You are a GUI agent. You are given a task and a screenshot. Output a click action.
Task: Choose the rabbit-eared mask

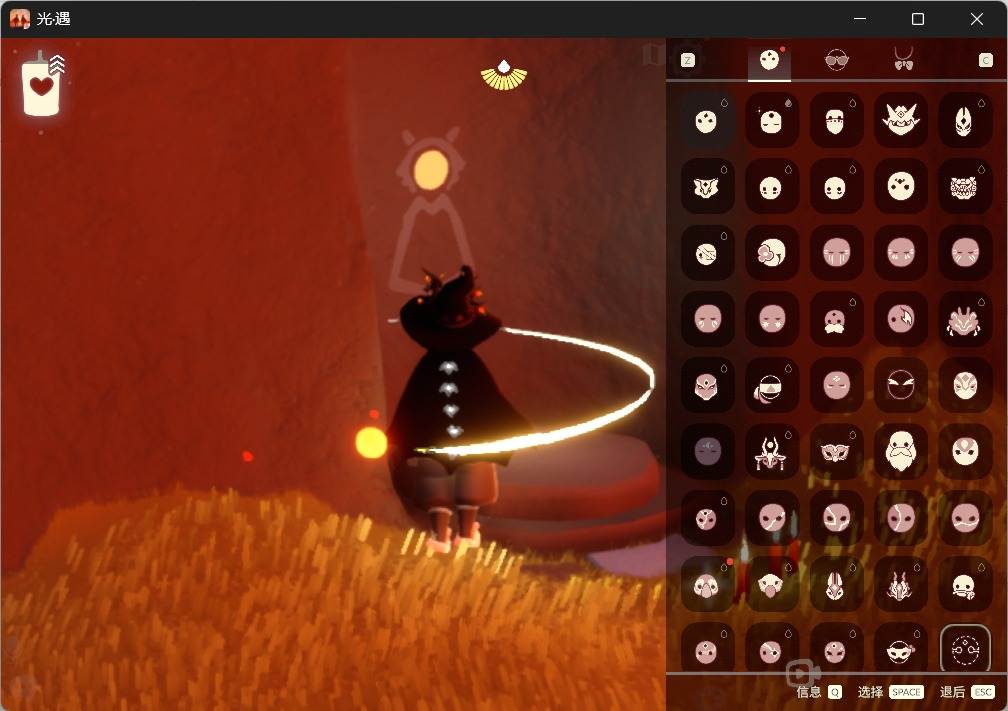(836, 584)
